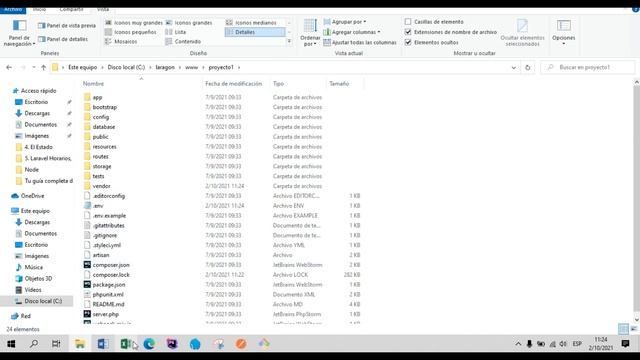640x360 pixels.
Task: Open Objetos 3D in navigation pane
Action: [38, 278]
